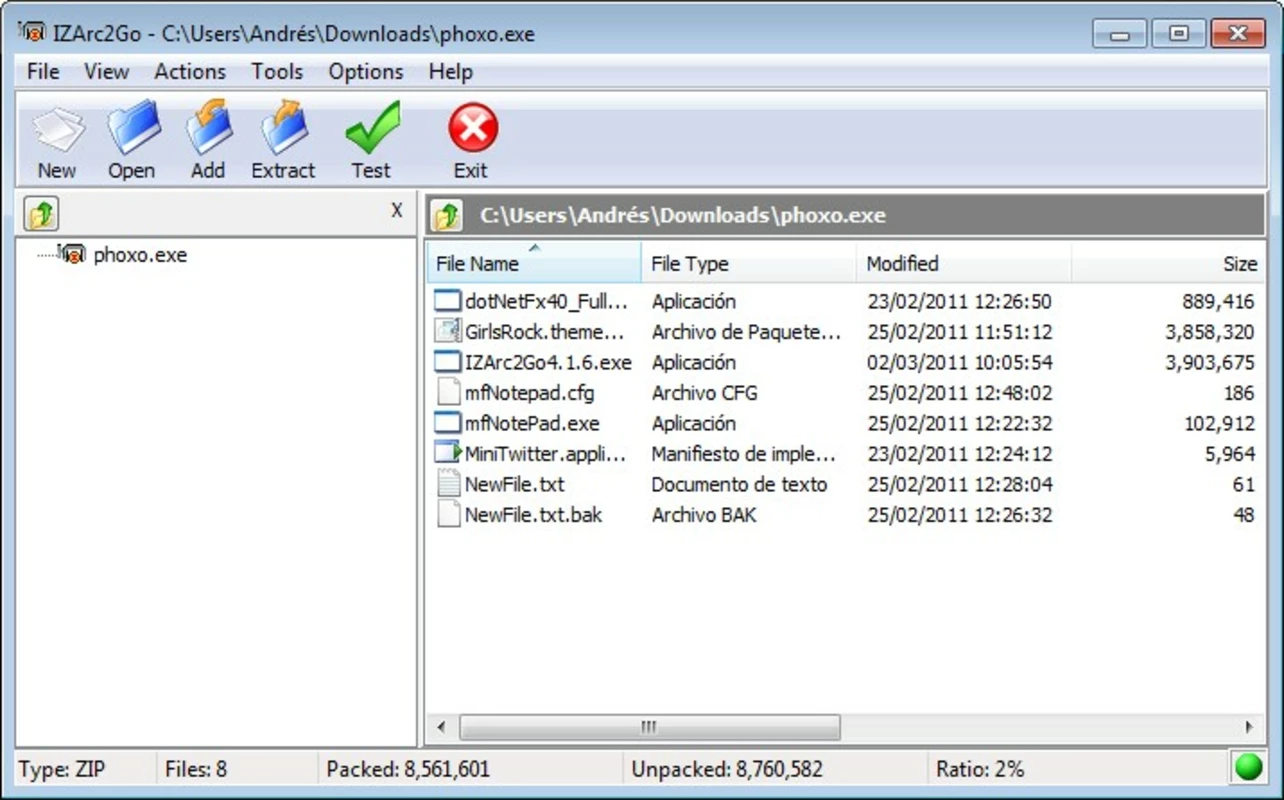Open the File menu
The width and height of the screenshot is (1284, 800).
coord(43,71)
